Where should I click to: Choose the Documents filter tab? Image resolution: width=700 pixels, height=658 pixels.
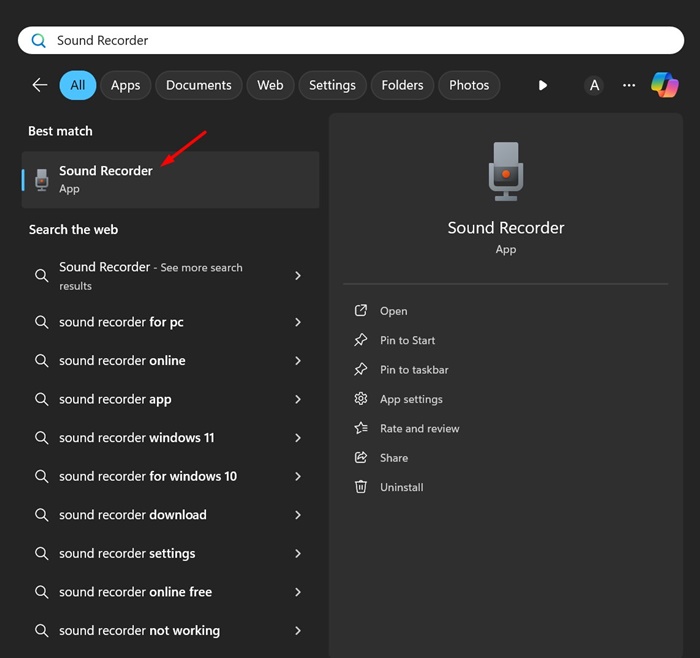[x=199, y=85]
